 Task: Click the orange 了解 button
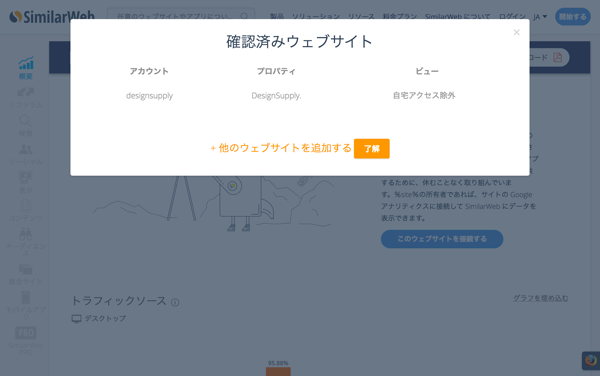(372, 148)
